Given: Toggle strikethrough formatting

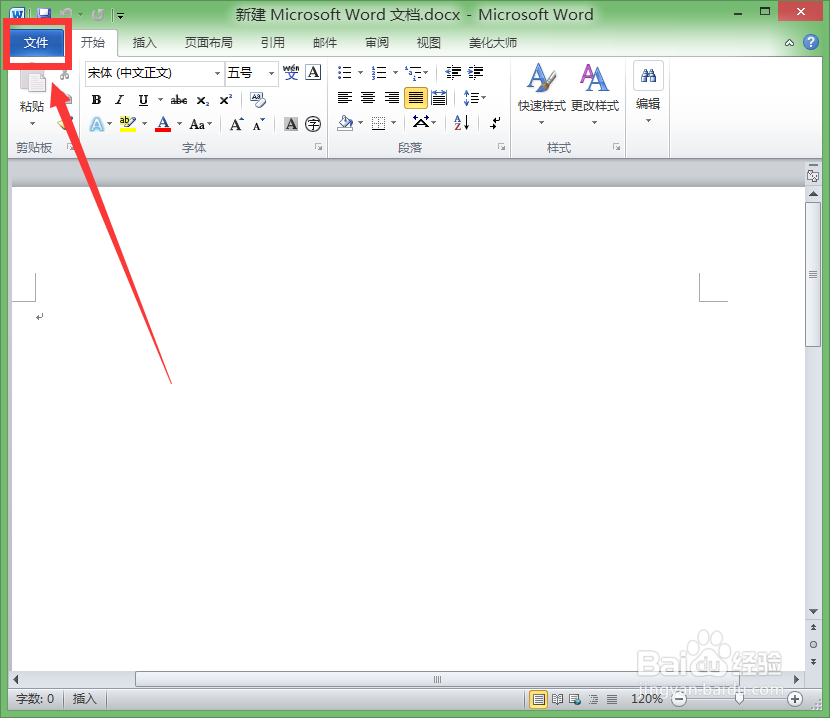Looking at the screenshot, I should [x=179, y=100].
